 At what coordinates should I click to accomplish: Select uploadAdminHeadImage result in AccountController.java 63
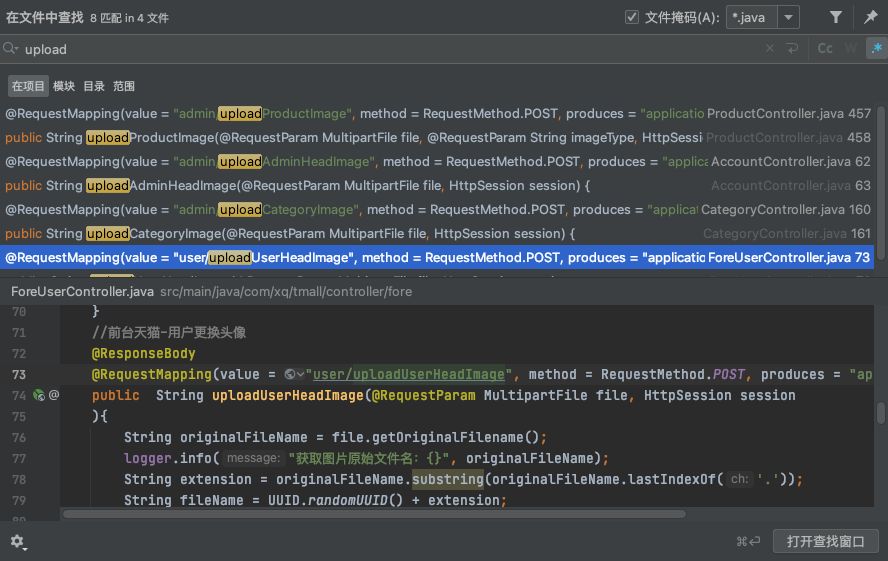point(300,185)
